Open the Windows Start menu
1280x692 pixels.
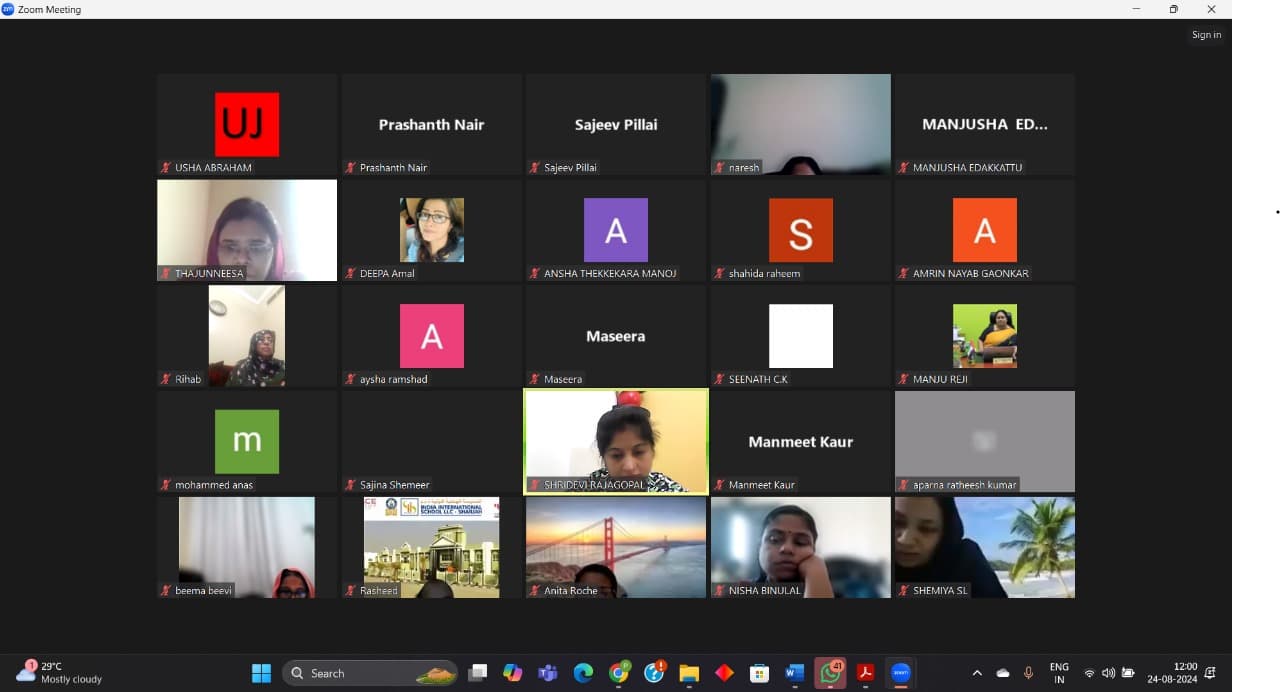[x=261, y=673]
